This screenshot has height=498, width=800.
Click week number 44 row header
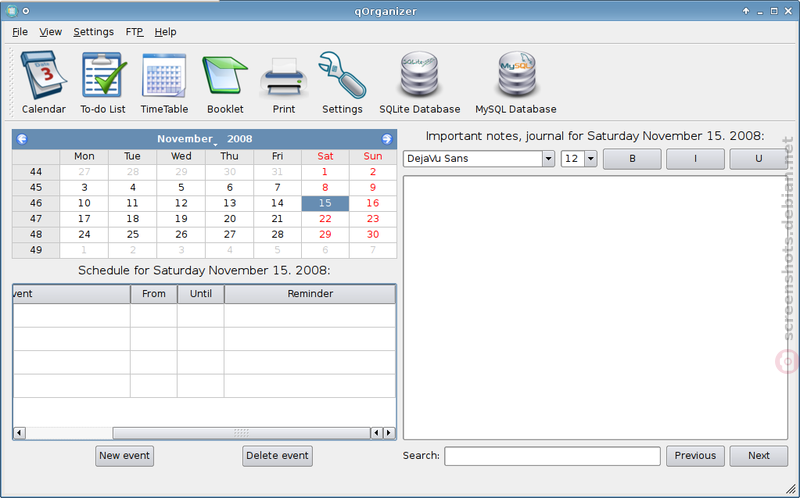(x=36, y=172)
